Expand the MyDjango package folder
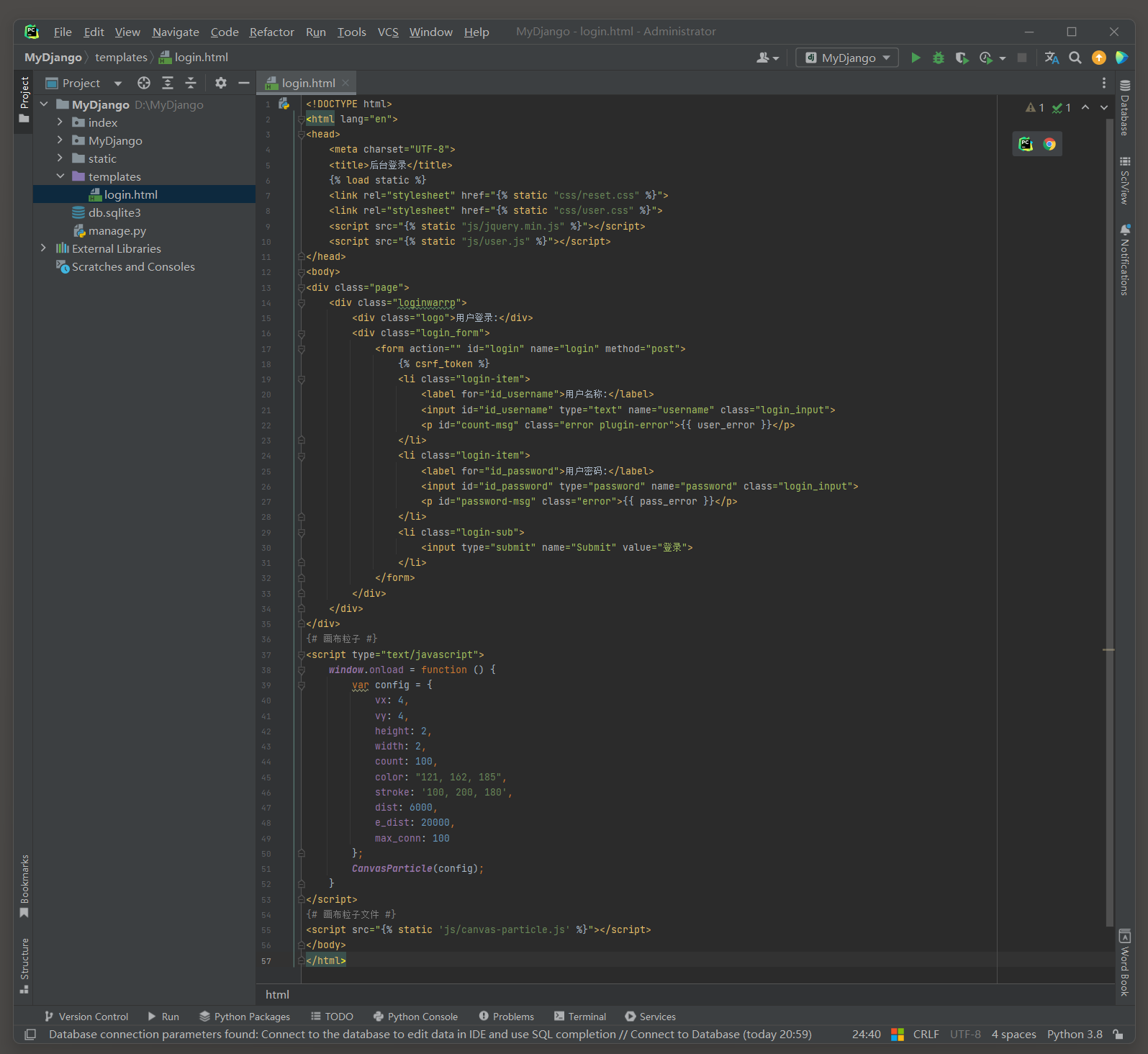1148x1054 pixels. tap(60, 140)
